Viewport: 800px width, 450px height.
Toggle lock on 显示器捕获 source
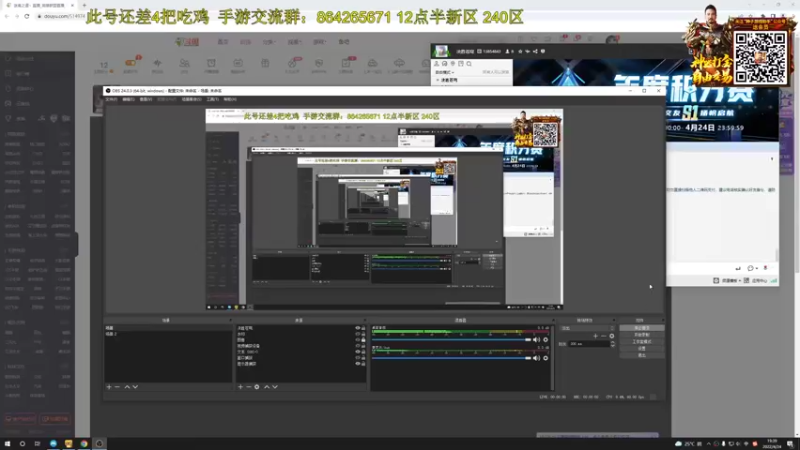pos(363,364)
